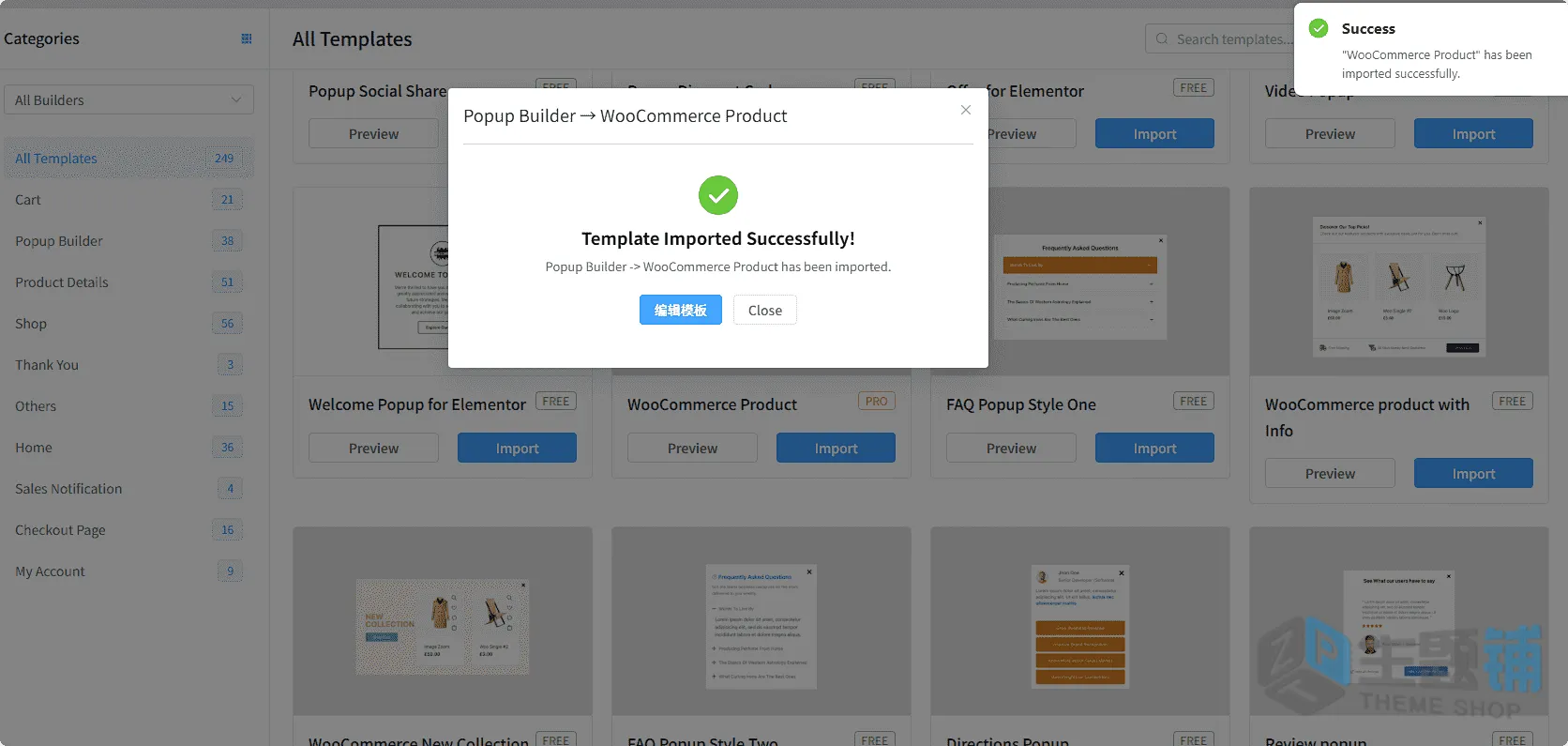Image resolution: width=1568 pixels, height=746 pixels.
Task: Import WooCommerce Product template
Action: click(836, 448)
